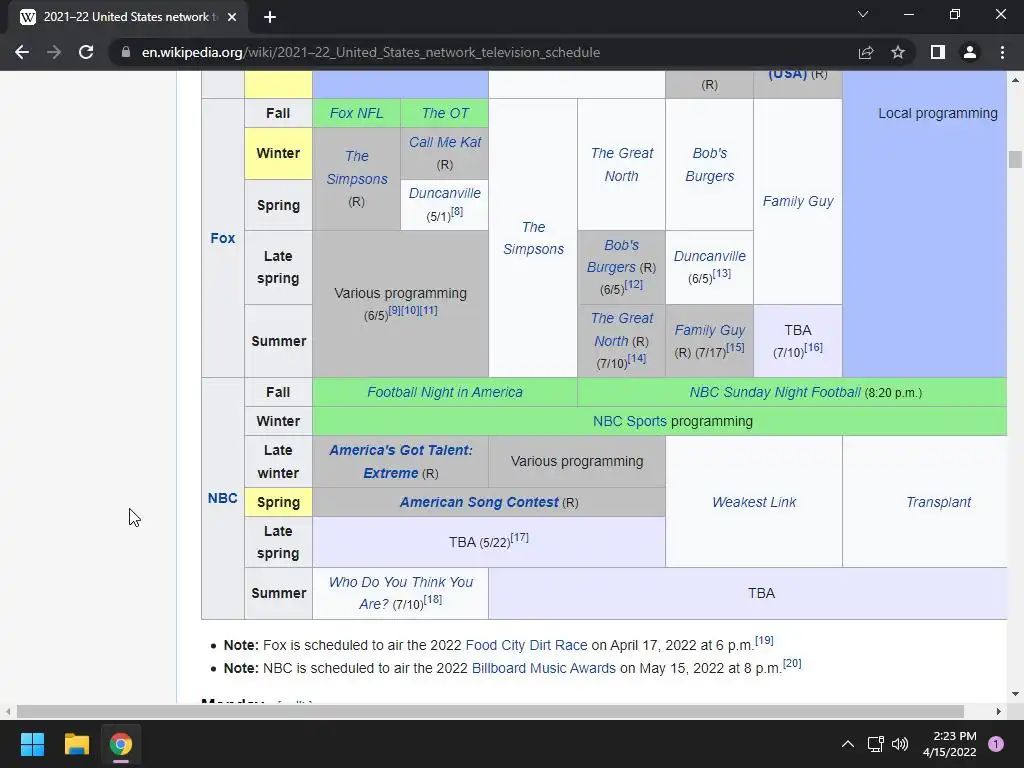Show hidden system tray icons
1024x768 pixels.
click(848, 744)
